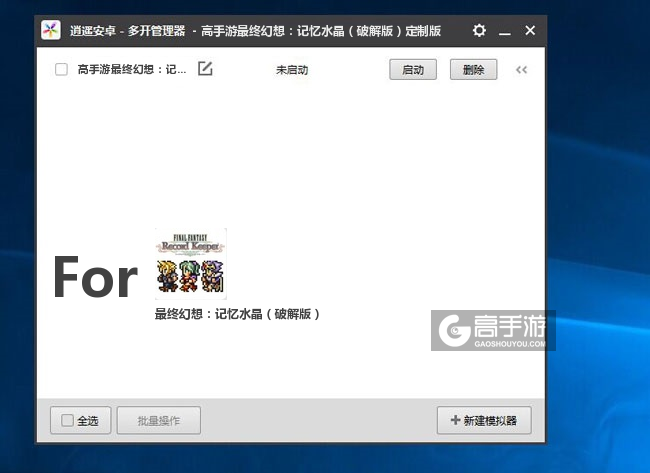Viewport: 650px width, 473px height.
Task: Collapse row options with double chevron
Action: [x=521, y=70]
